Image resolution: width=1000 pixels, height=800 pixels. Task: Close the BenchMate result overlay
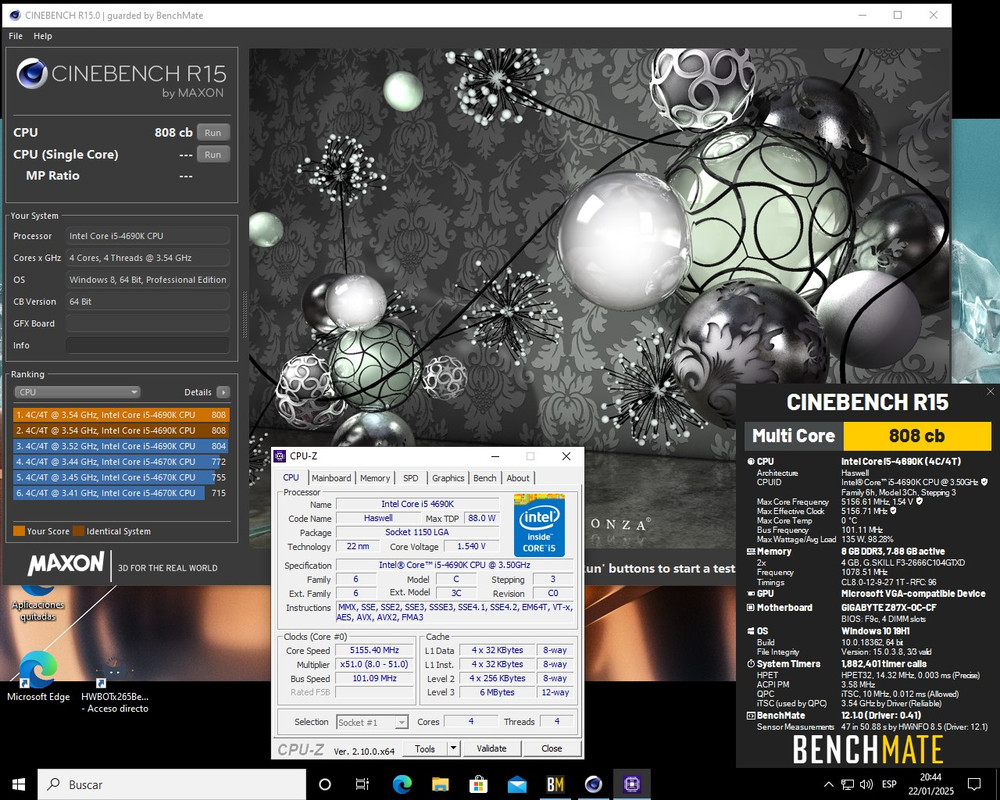tap(990, 392)
